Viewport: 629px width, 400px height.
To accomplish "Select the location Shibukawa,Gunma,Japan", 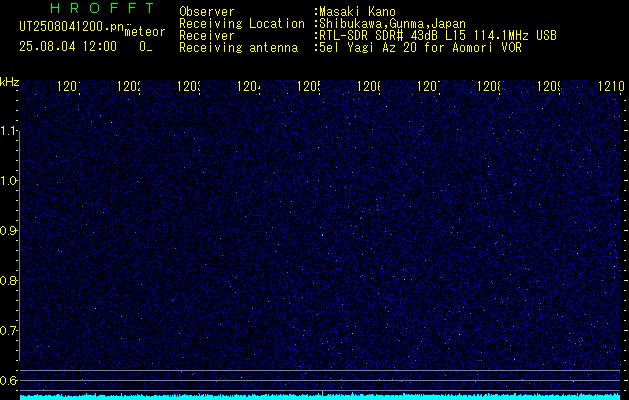I will [x=392, y=23].
